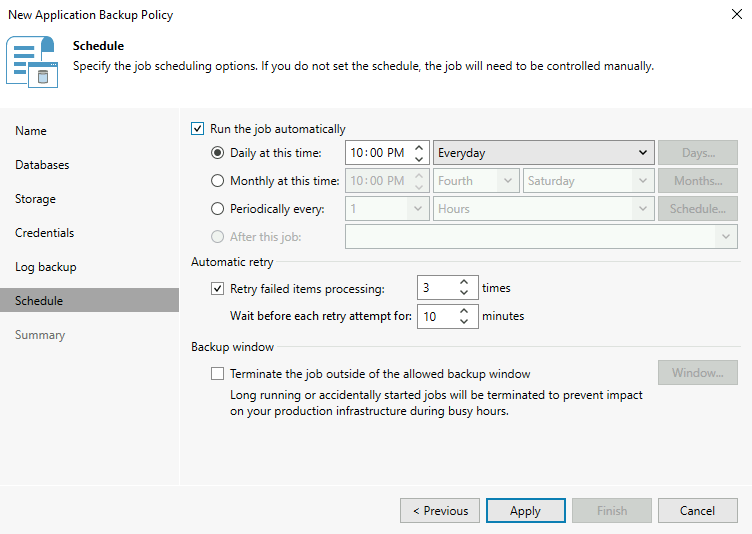The image size is (752, 534).
Task: Increase retry wait minutes spinner
Action: click(x=464, y=311)
